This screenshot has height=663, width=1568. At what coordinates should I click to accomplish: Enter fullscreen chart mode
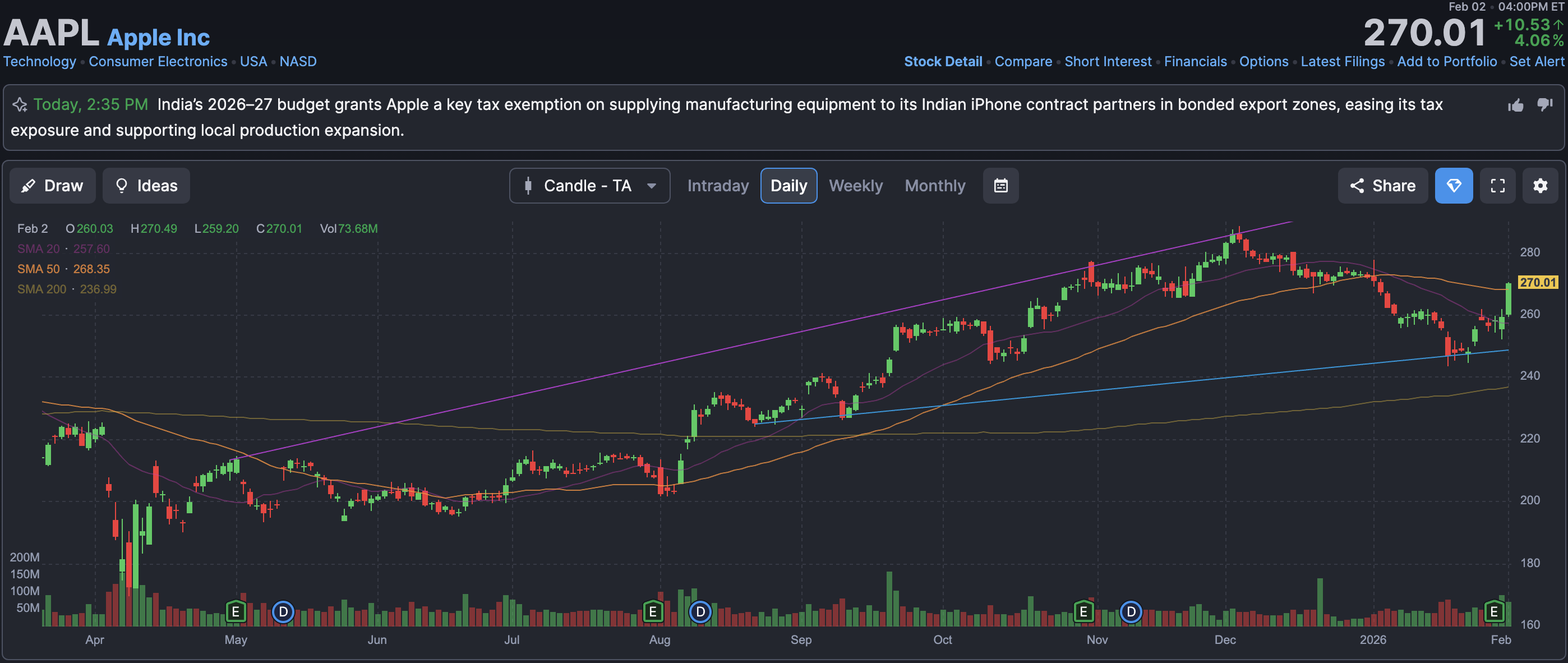tap(1497, 186)
